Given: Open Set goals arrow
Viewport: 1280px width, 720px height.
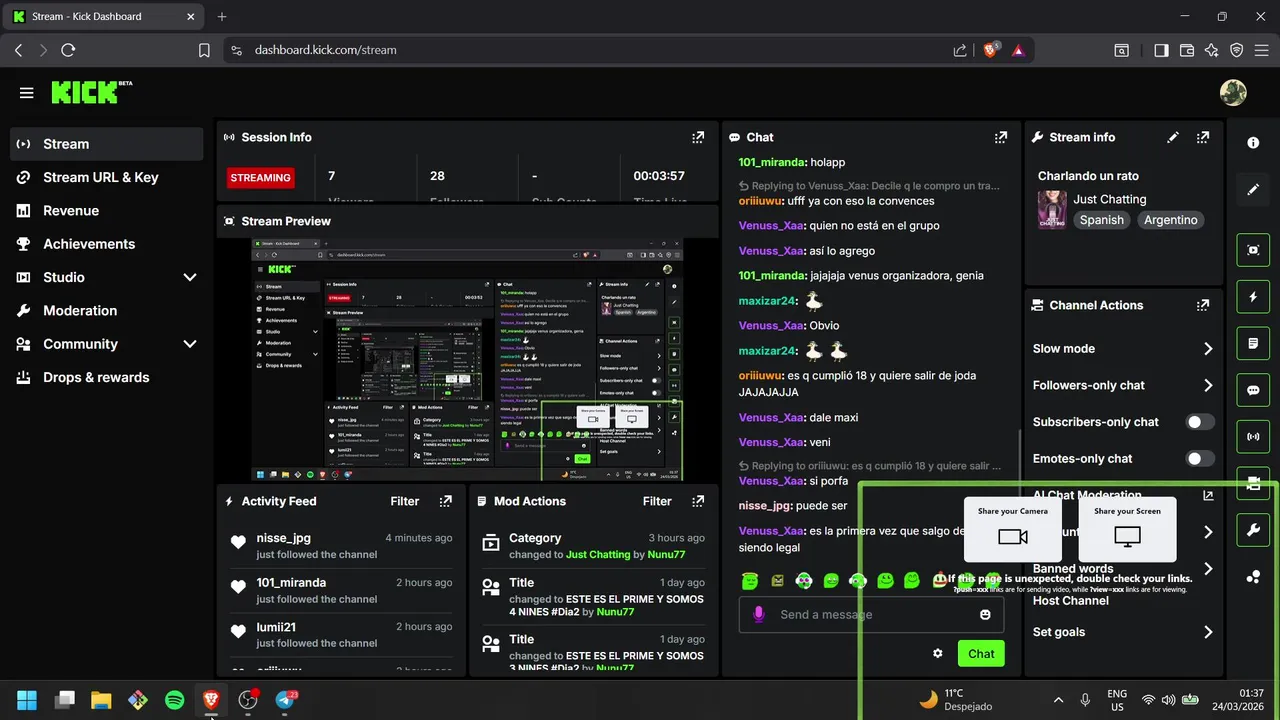Looking at the screenshot, I should (x=1208, y=632).
